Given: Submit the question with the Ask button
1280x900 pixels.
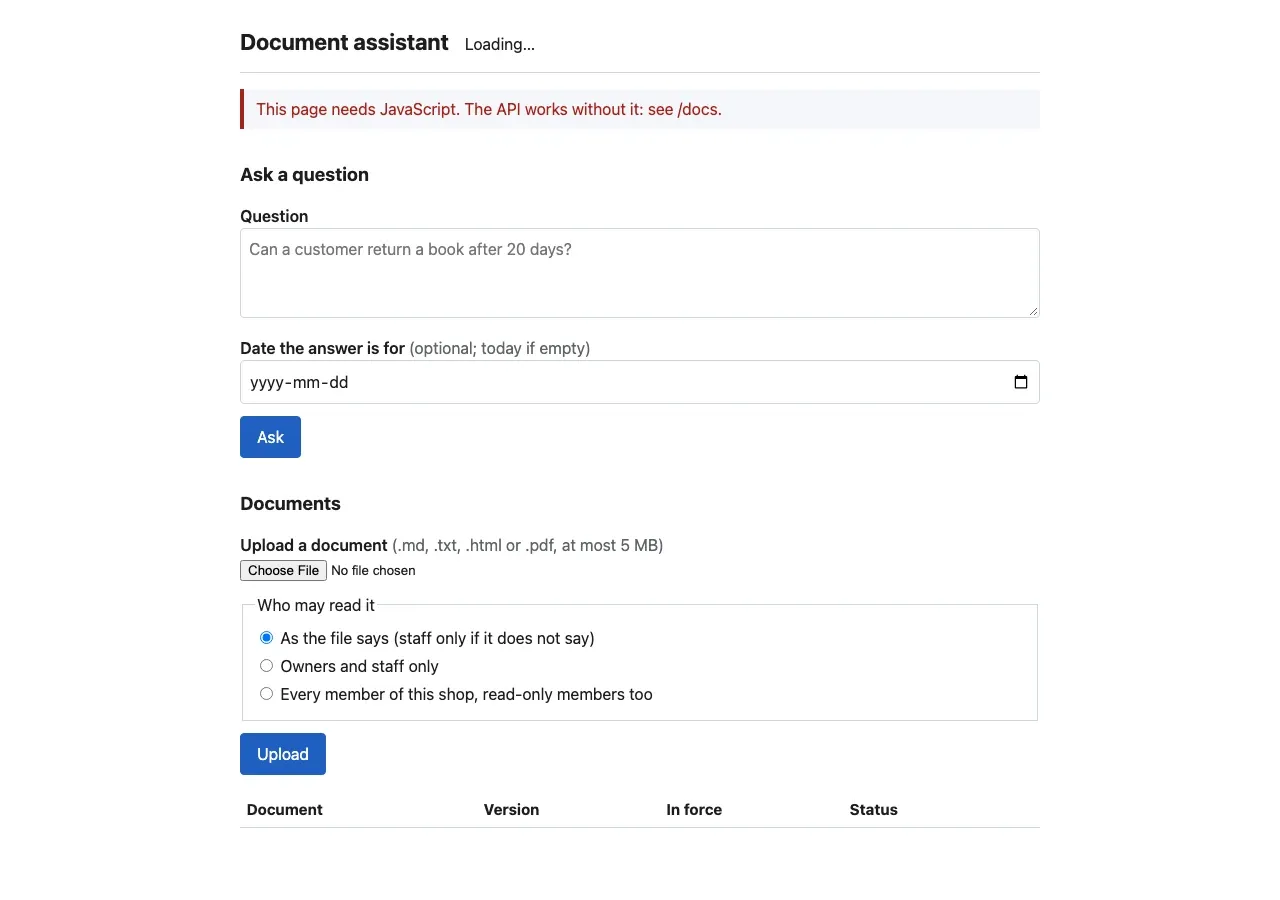Looking at the screenshot, I should (270, 437).
